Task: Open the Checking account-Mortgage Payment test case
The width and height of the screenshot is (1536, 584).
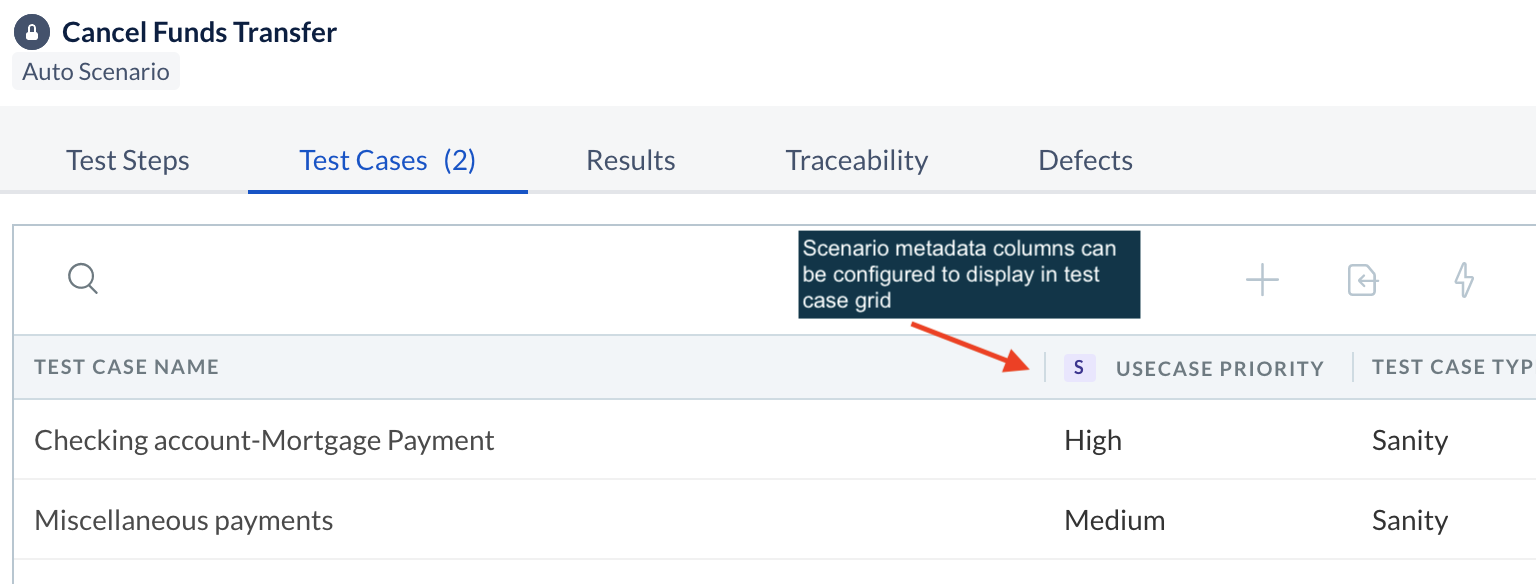Action: [x=264, y=440]
